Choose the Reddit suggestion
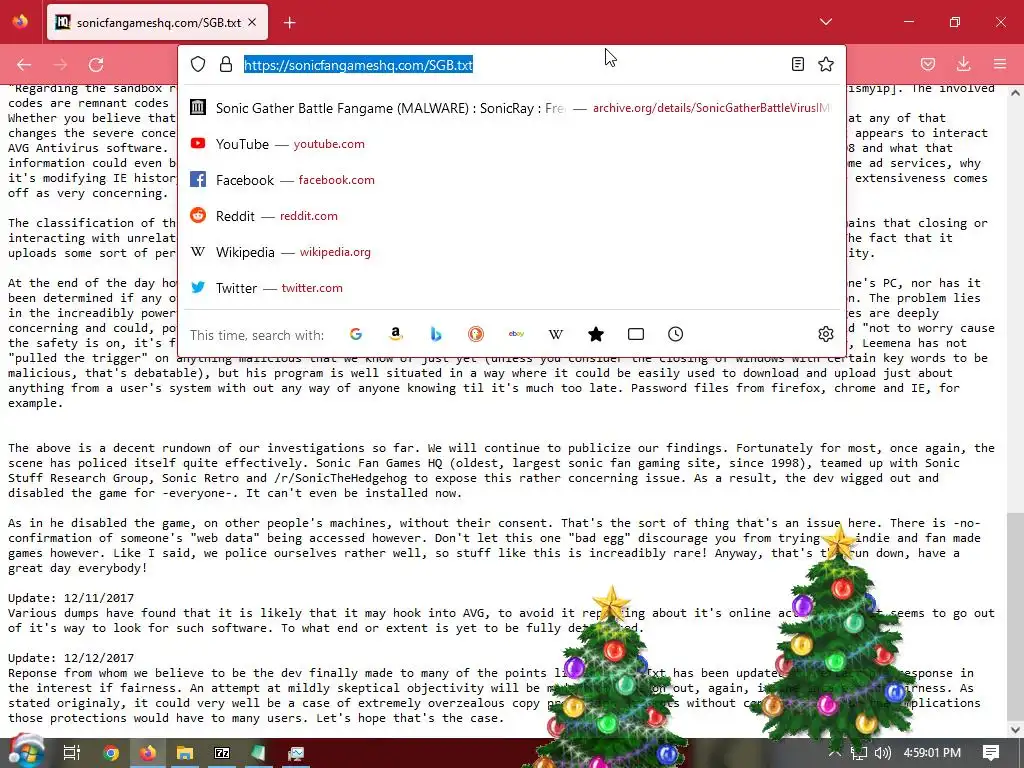Screen dimensions: 1024x768 511,216
